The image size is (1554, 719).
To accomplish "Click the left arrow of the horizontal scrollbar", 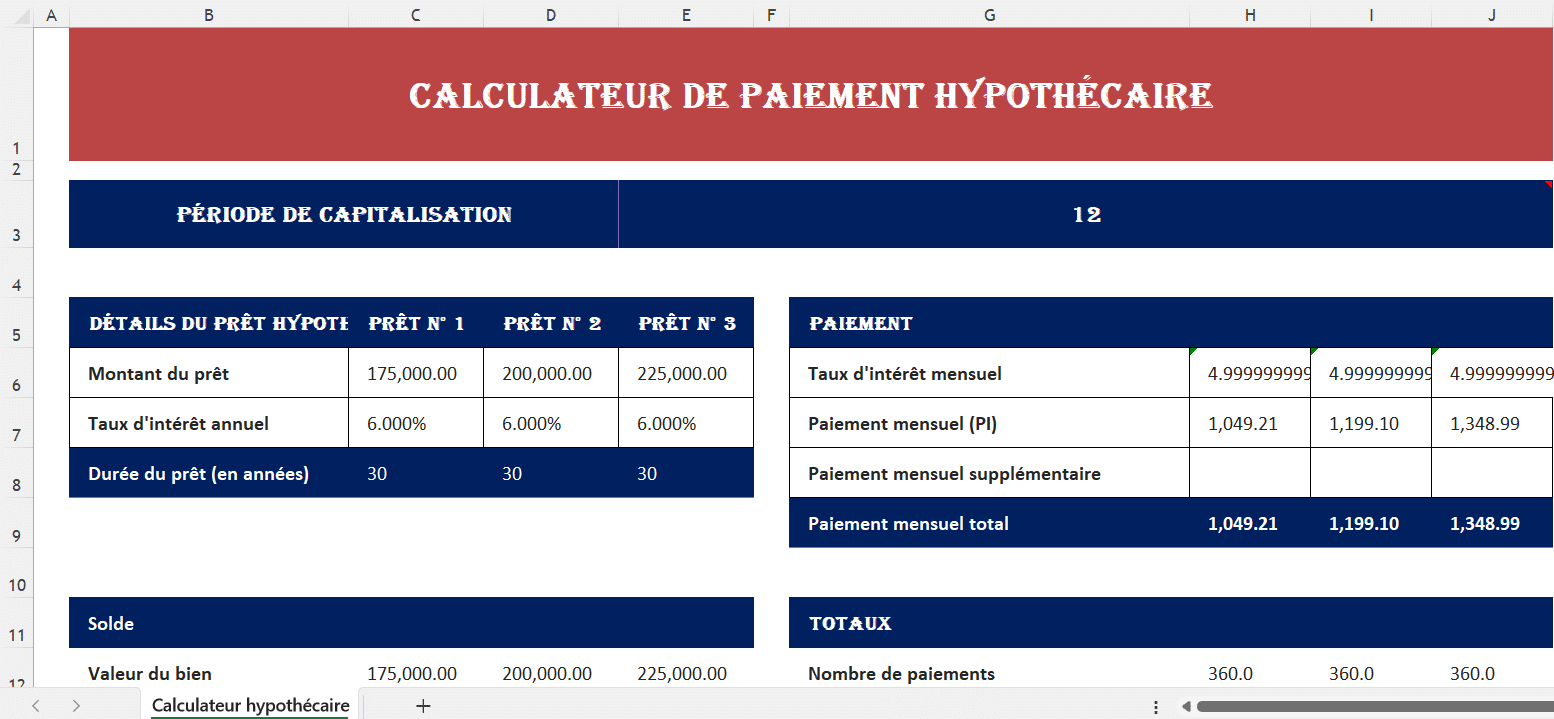I will 1185,706.
